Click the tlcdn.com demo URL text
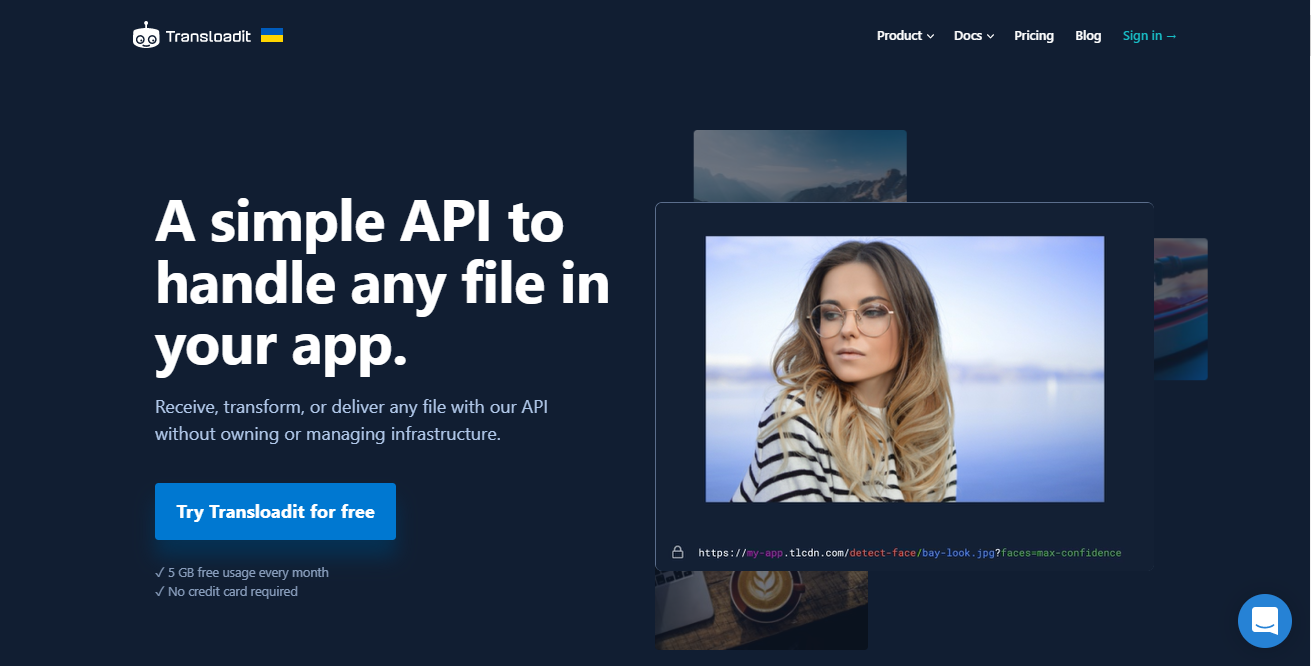The width and height of the screenshot is (1311, 666). pyautogui.click(x=910, y=553)
